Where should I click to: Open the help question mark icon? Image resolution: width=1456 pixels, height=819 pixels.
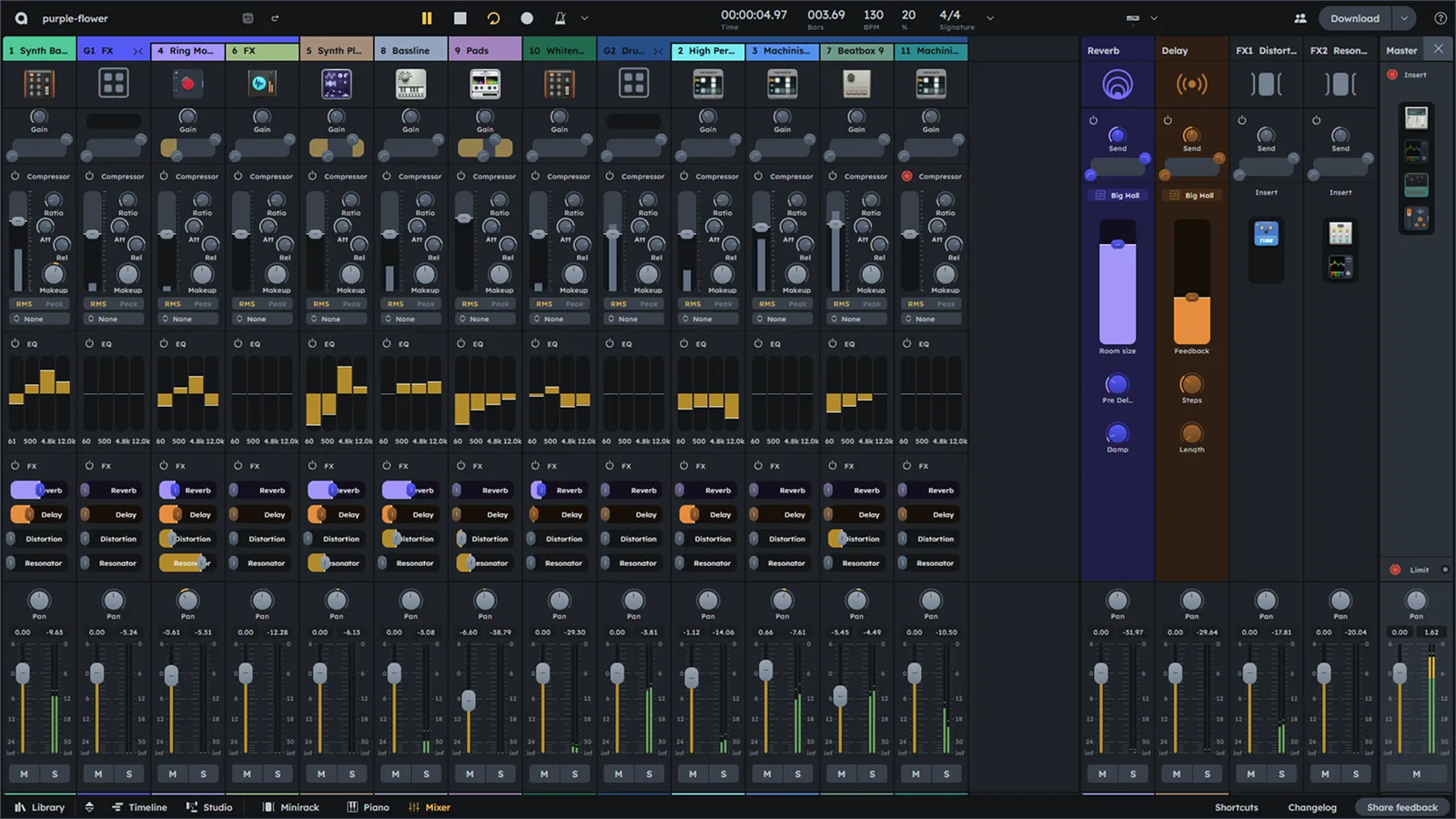(x=1441, y=18)
